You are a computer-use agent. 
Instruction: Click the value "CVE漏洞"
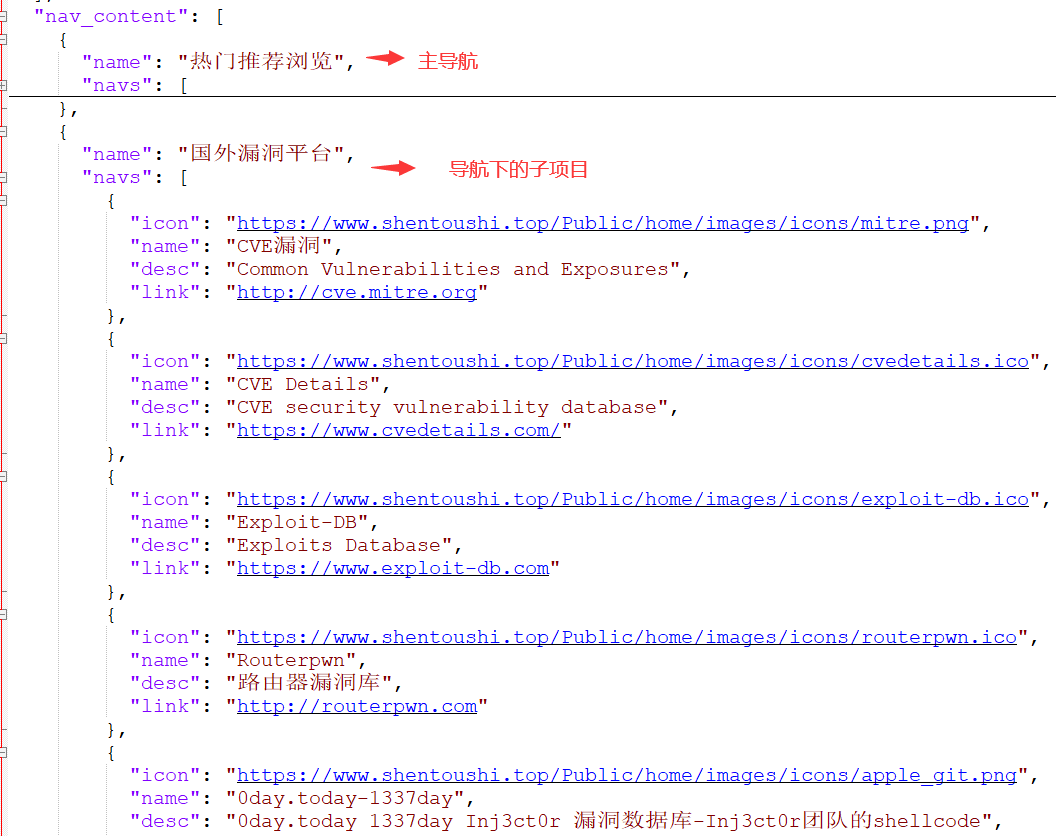(x=279, y=246)
